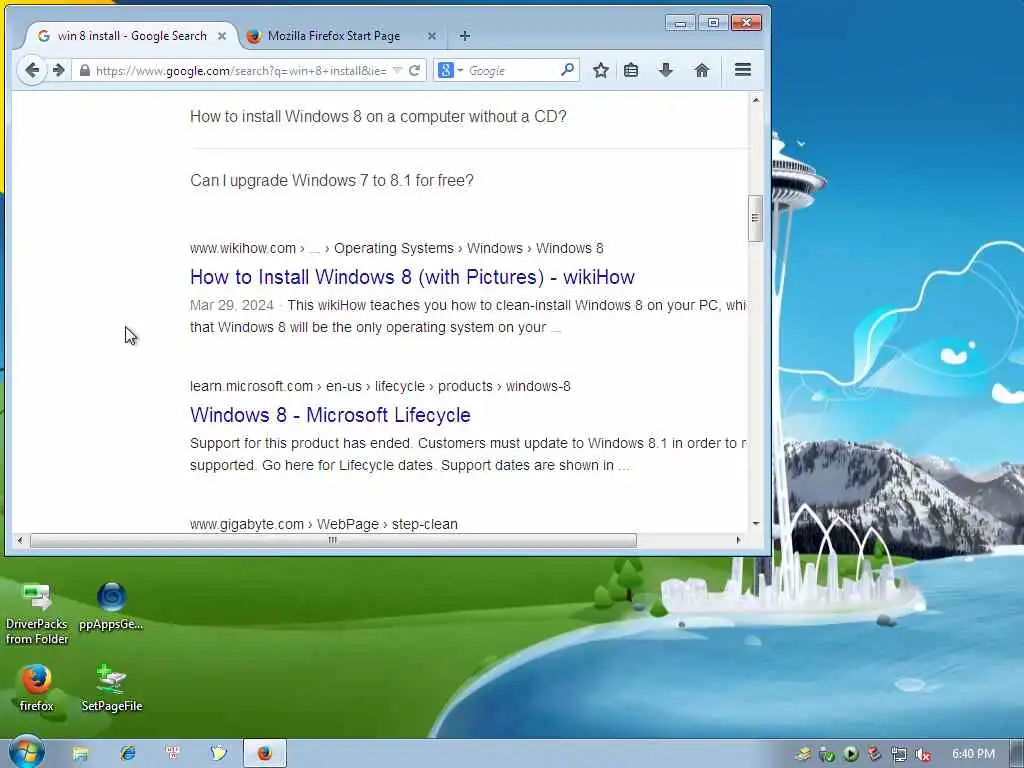Click the 6:40 PM clock
The height and width of the screenshot is (768, 1024).
(973, 754)
